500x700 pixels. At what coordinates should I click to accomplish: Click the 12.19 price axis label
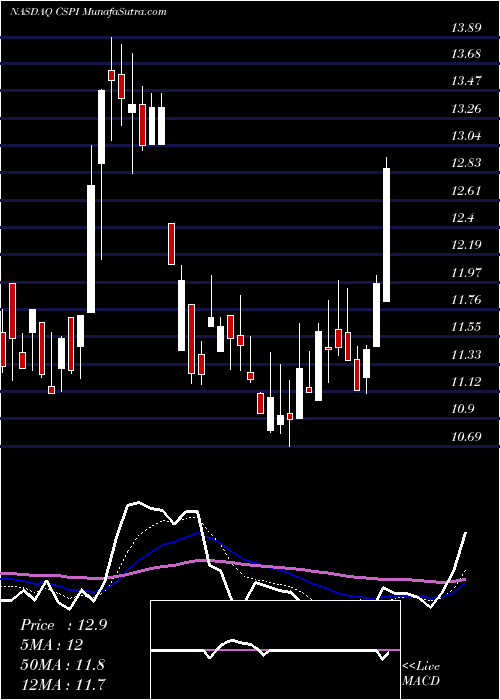click(x=466, y=245)
